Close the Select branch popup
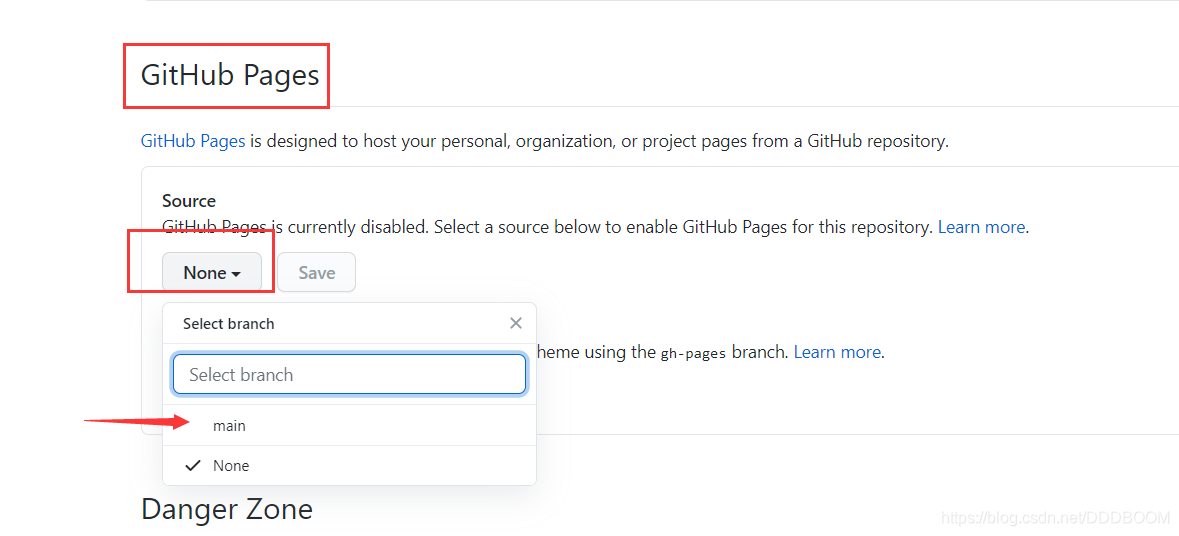Viewport: 1179px width, 536px height. (516, 323)
